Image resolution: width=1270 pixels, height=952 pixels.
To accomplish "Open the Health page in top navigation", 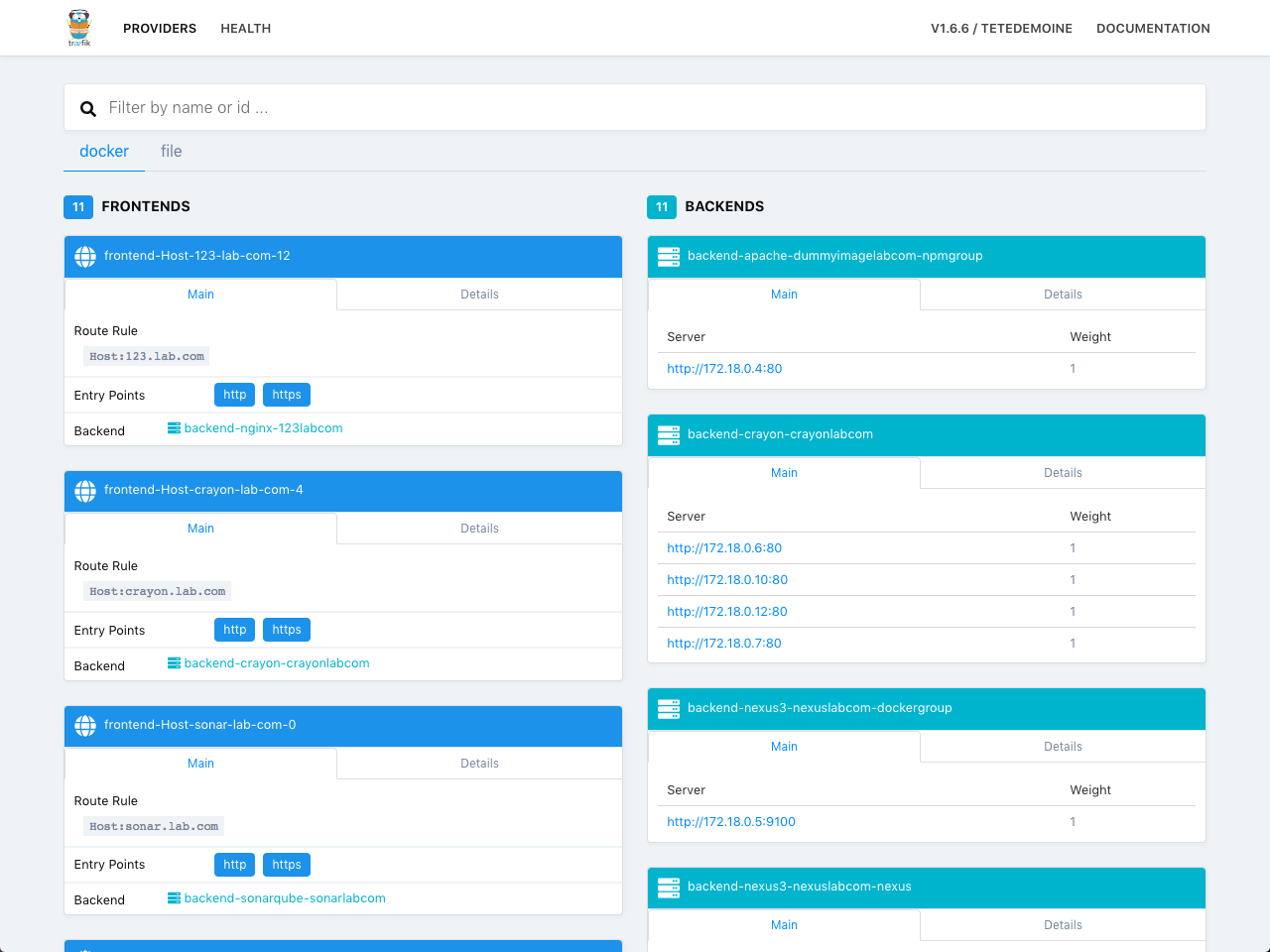I will point(246,29).
